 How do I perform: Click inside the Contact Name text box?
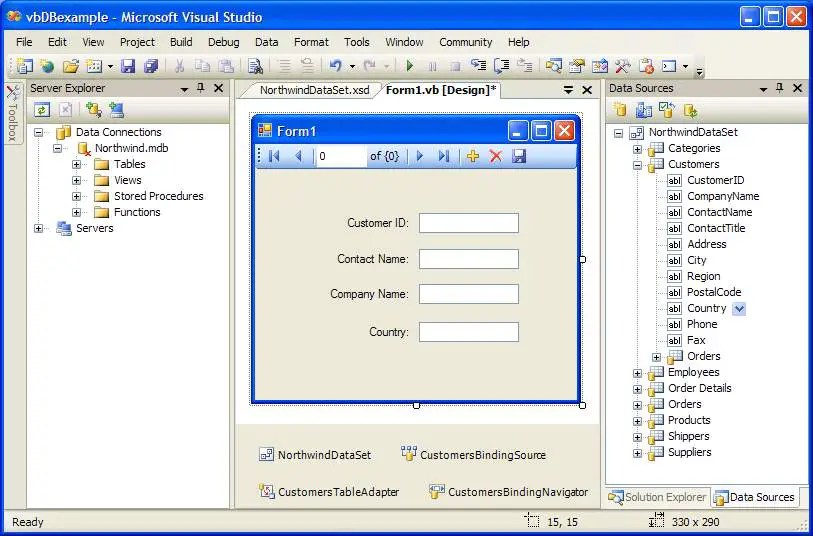tap(469, 259)
